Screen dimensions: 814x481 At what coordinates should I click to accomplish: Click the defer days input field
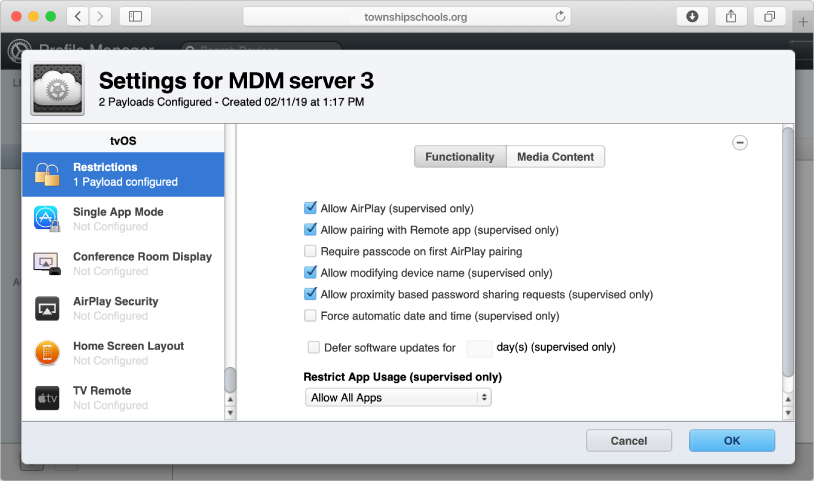pyautogui.click(x=479, y=348)
